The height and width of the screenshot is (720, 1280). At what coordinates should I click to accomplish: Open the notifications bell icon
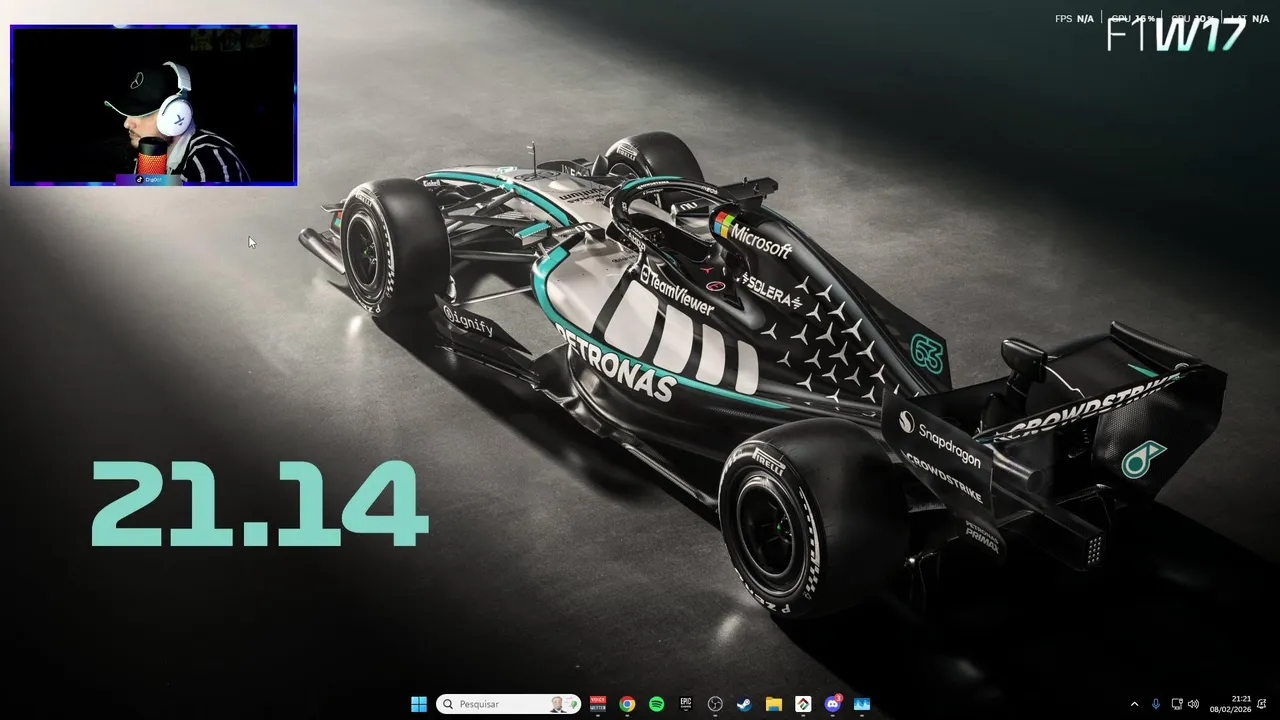point(1262,704)
